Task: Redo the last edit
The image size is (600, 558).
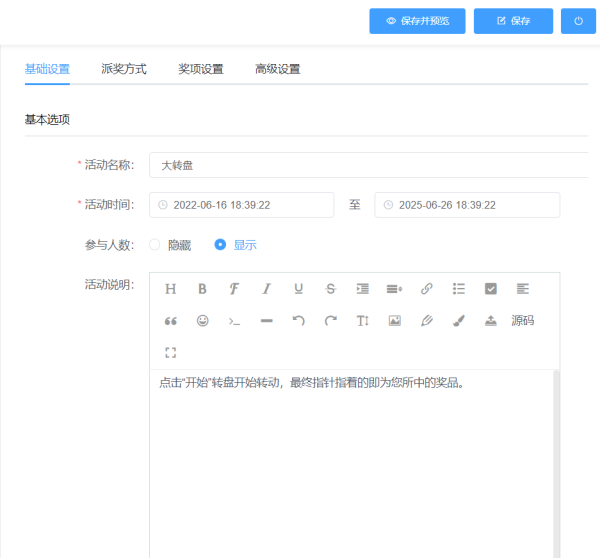Action: tap(331, 321)
